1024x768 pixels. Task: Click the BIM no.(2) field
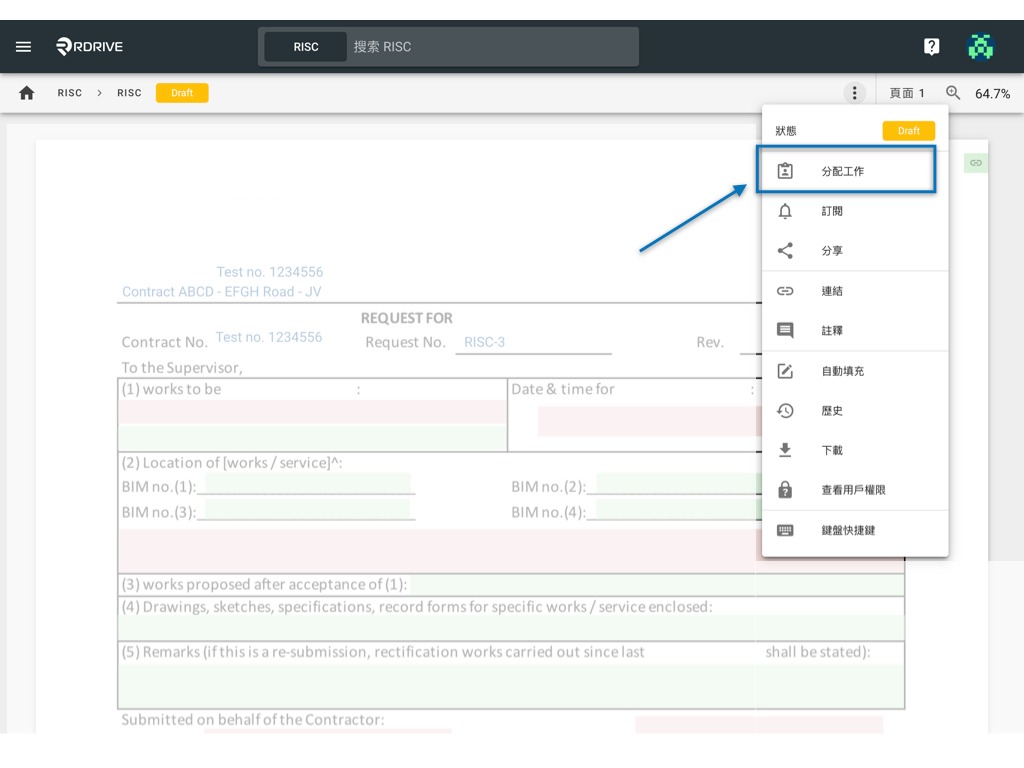click(x=678, y=484)
